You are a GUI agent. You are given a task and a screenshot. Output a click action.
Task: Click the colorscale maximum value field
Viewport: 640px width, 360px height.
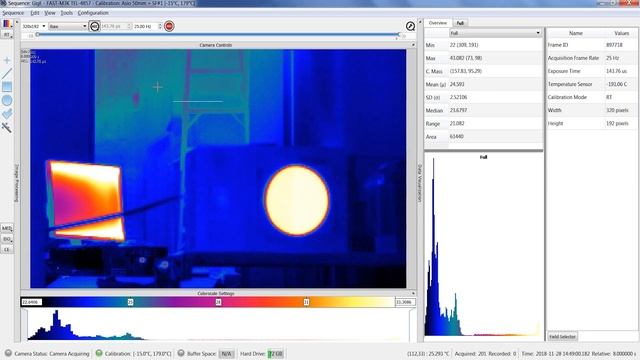point(405,302)
